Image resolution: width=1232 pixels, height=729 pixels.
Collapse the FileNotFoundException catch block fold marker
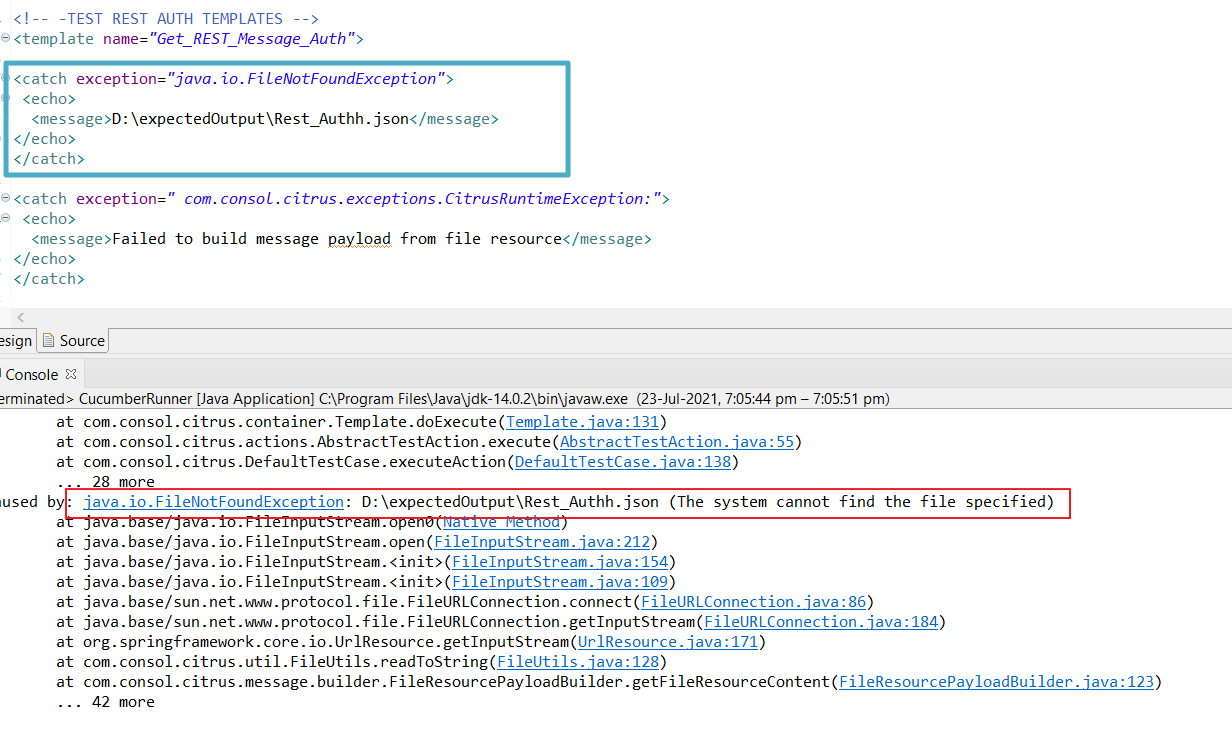5,78
